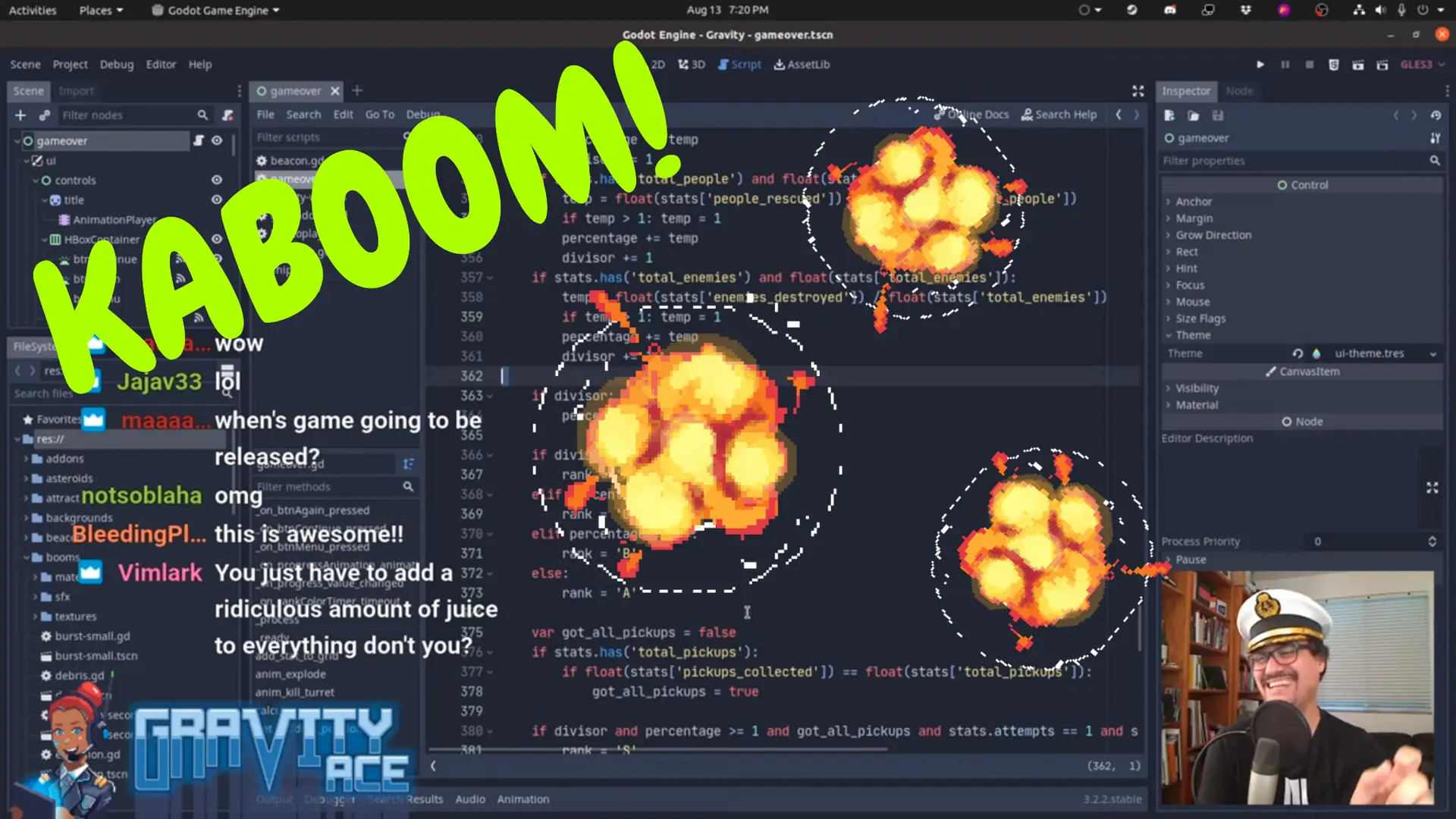Switch to the Node tab in the Inspector

(1240, 91)
